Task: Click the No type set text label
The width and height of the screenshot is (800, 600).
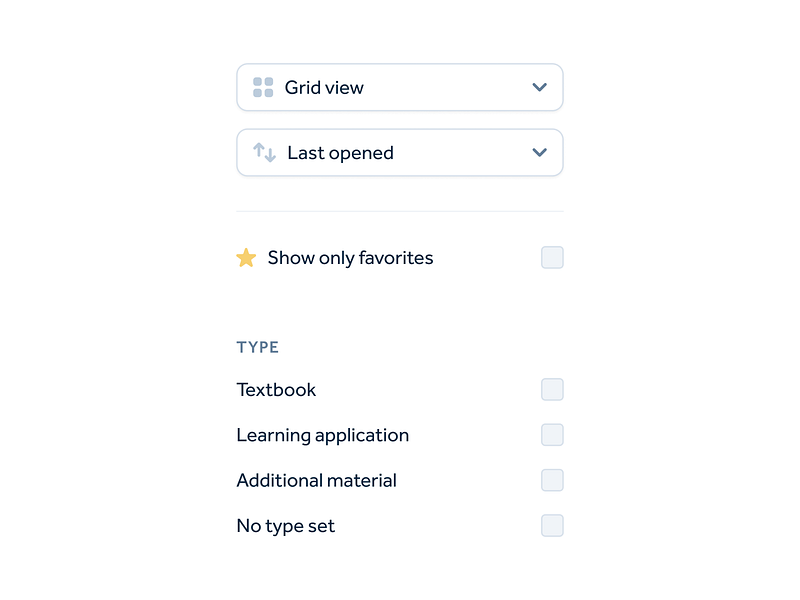Action: pyautogui.click(x=285, y=525)
